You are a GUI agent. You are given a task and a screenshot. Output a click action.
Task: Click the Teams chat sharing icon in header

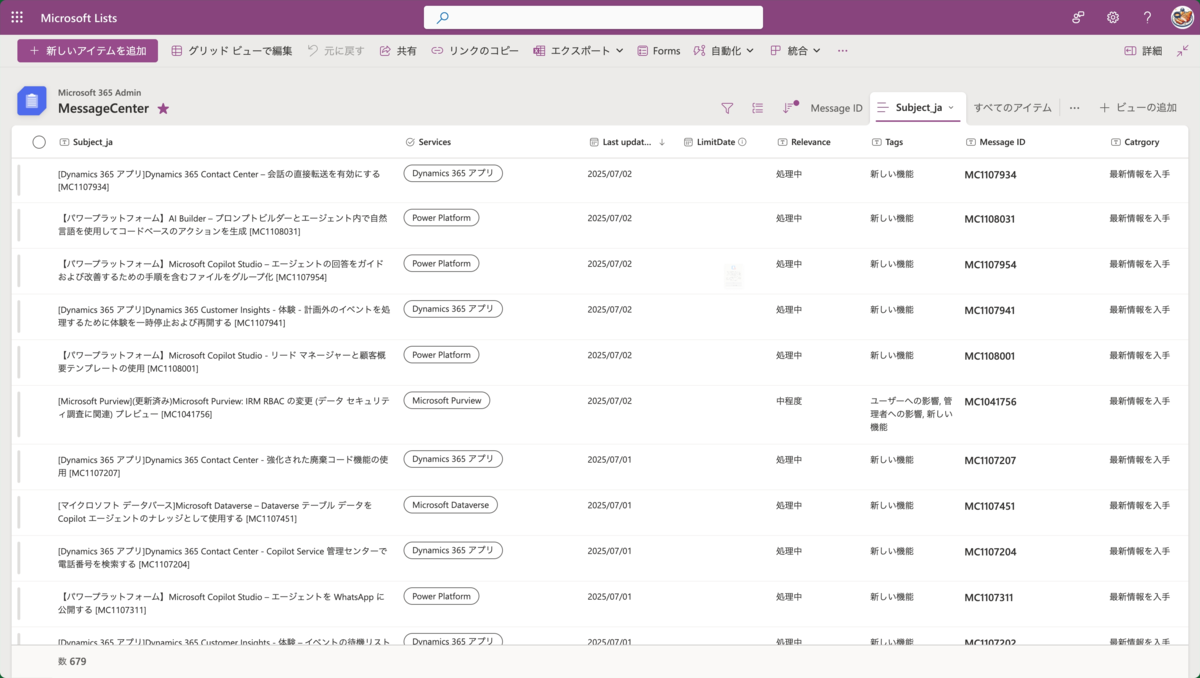coord(1077,17)
